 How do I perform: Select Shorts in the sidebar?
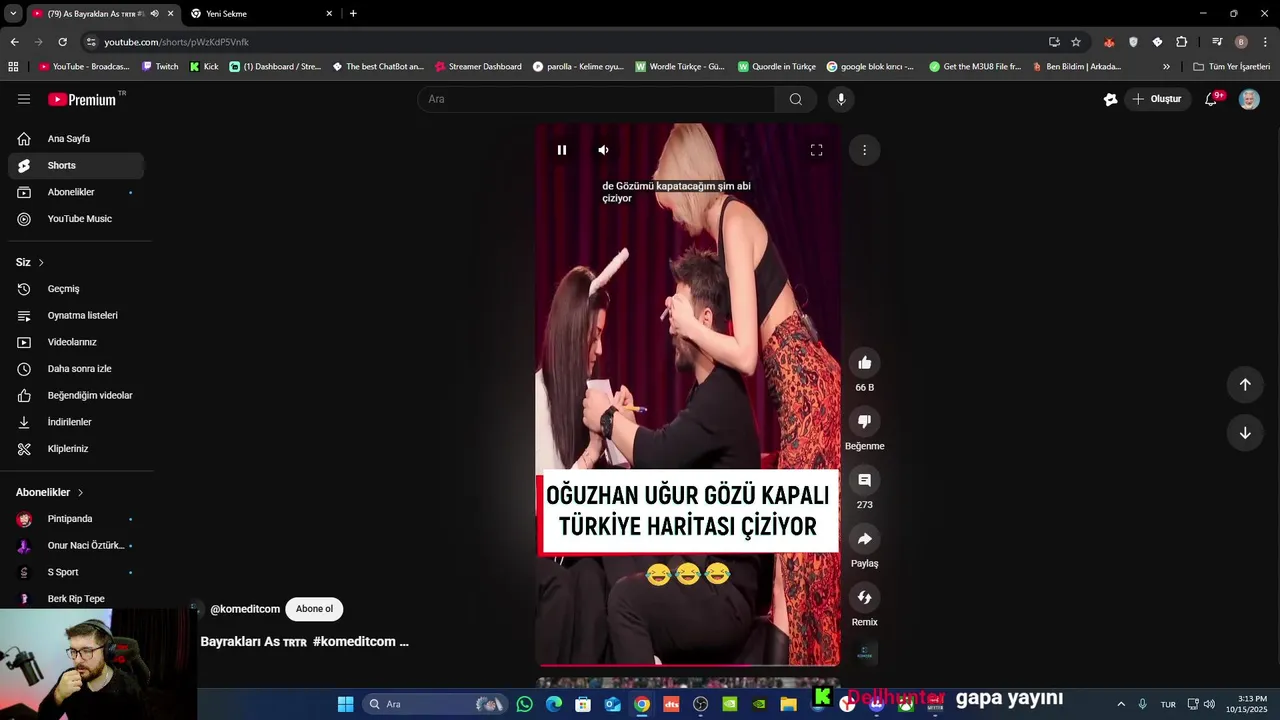[76, 165]
